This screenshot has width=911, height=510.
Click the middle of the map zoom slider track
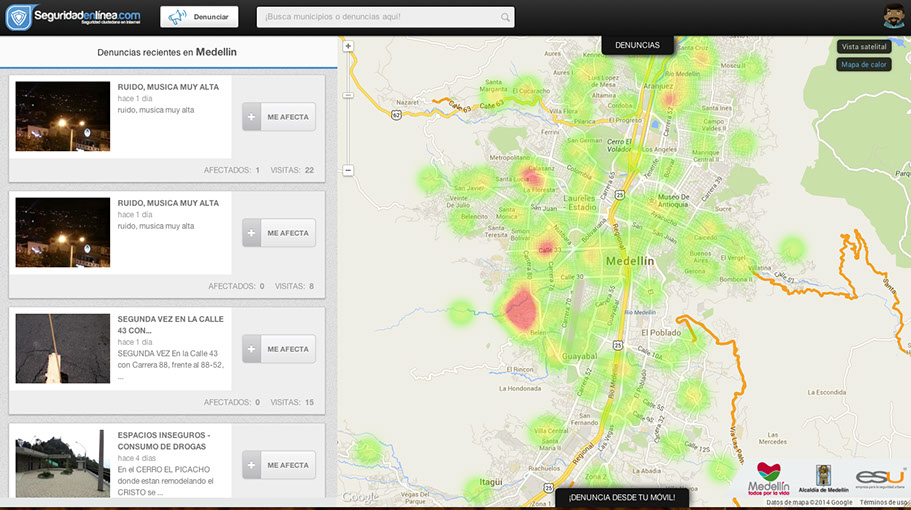point(348,108)
